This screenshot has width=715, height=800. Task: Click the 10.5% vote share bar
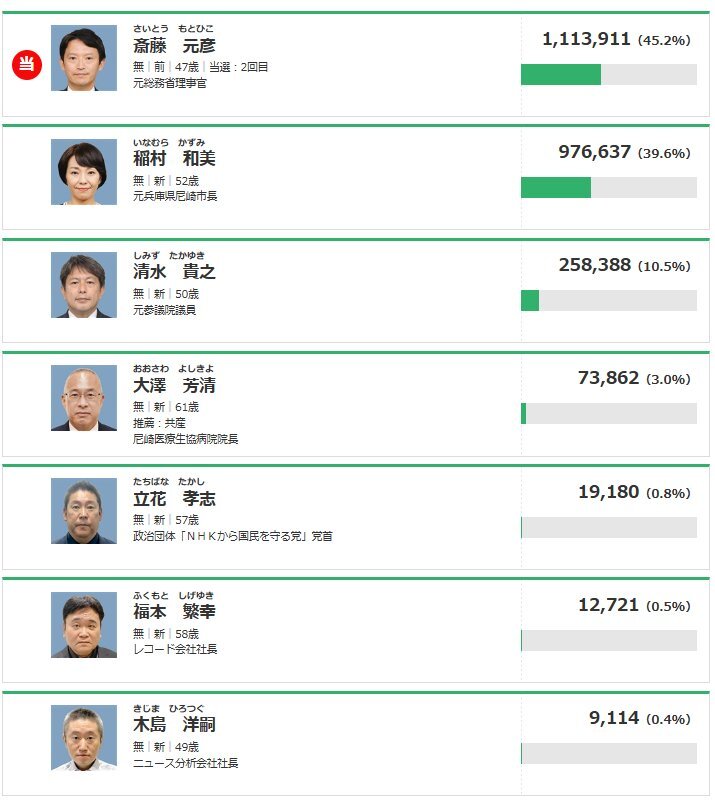609,301
